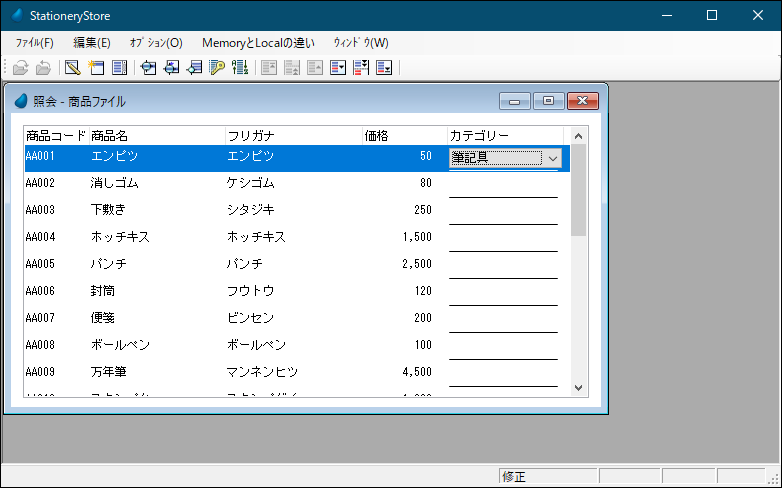Click the yellow key icon in toolbar
This screenshot has height=488, width=782.
[217, 68]
